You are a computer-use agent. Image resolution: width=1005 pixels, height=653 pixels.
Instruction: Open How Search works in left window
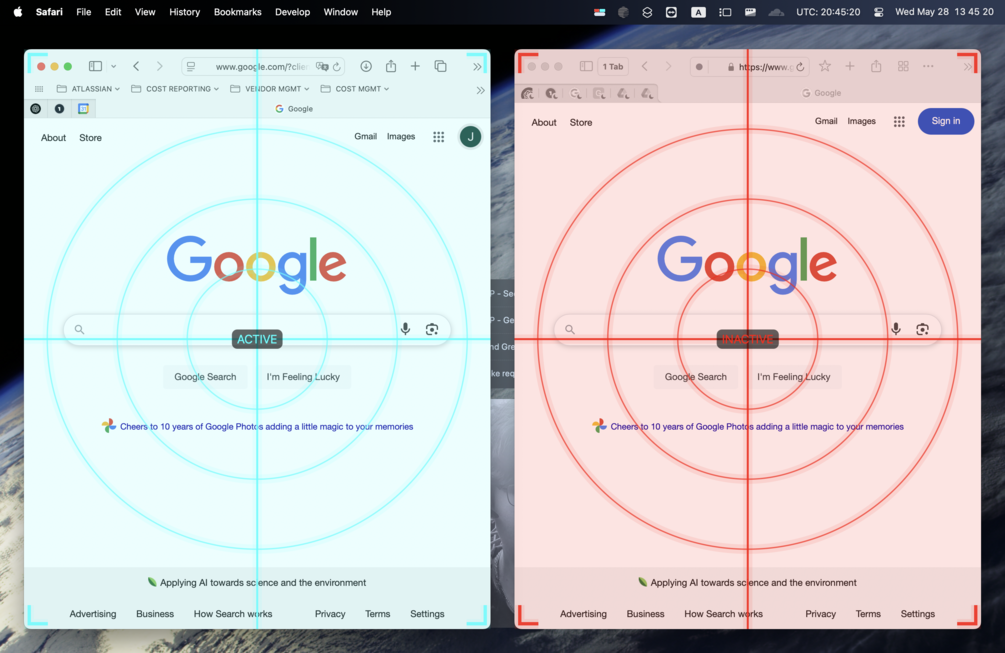(x=233, y=614)
